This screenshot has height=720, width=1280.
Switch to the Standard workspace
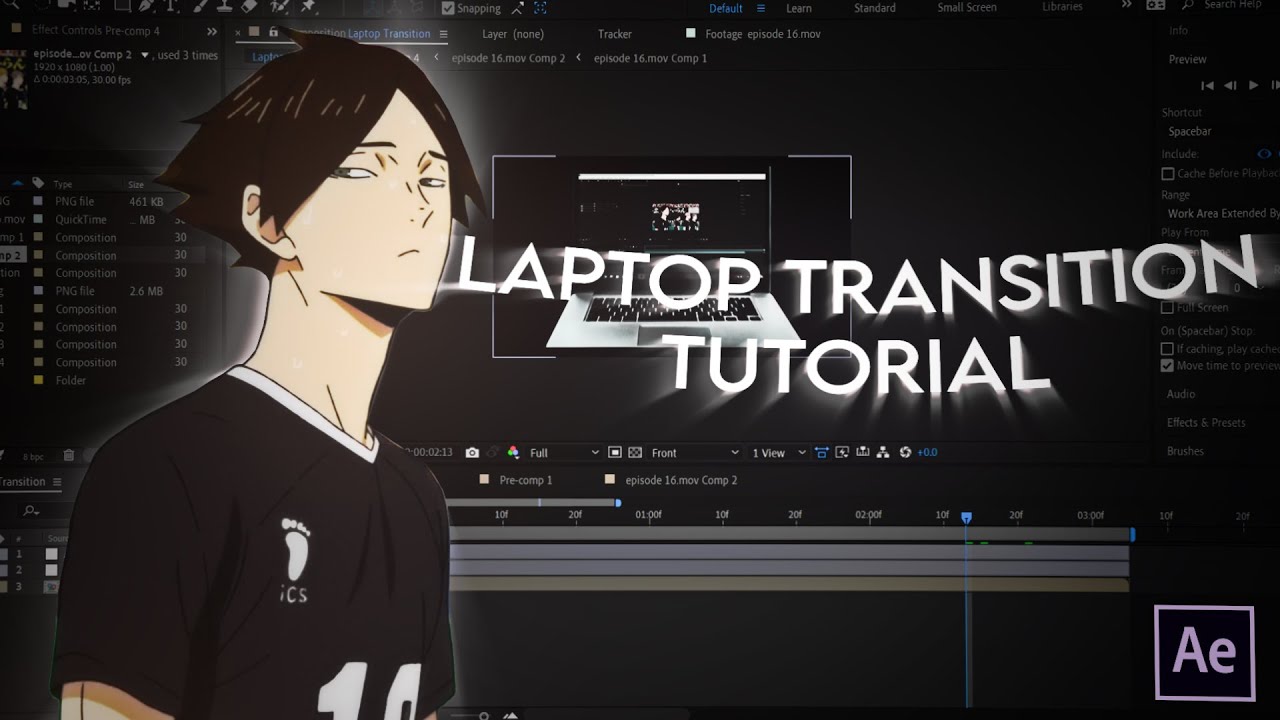(875, 8)
